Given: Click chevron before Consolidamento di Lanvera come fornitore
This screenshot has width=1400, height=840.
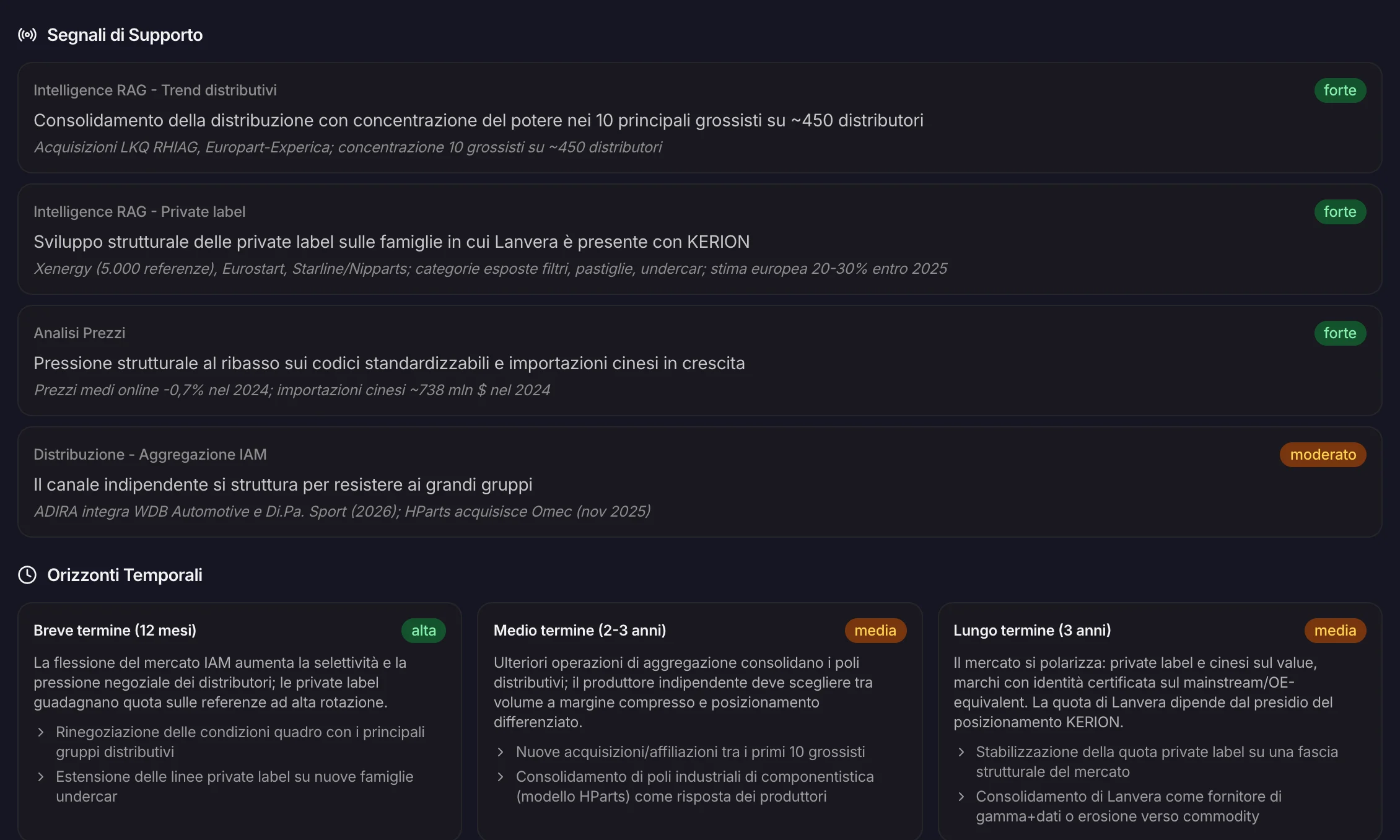Looking at the screenshot, I should point(961,797).
